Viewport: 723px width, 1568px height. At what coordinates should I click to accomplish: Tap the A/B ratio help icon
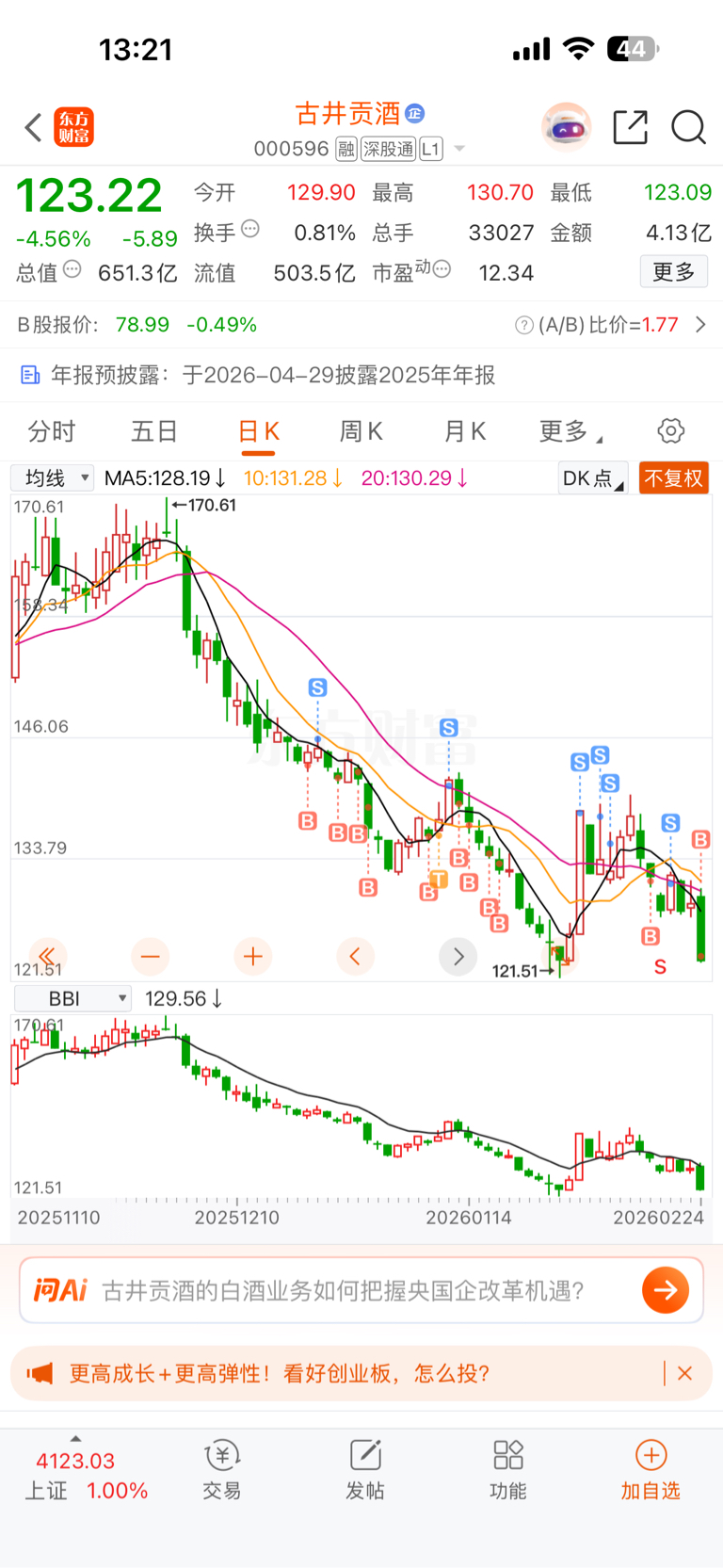pos(524,325)
